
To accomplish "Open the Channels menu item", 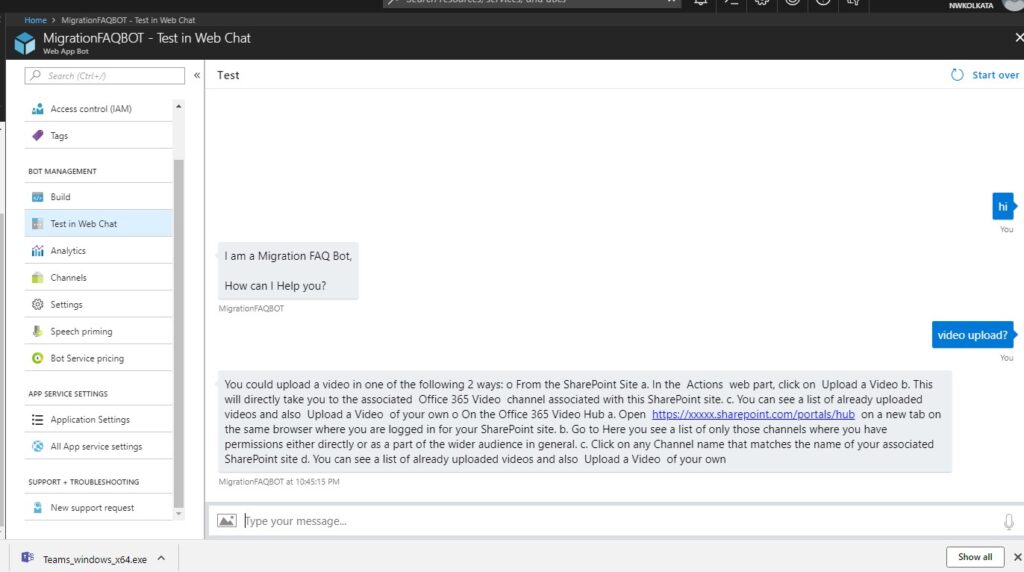I will click(99, 278).
